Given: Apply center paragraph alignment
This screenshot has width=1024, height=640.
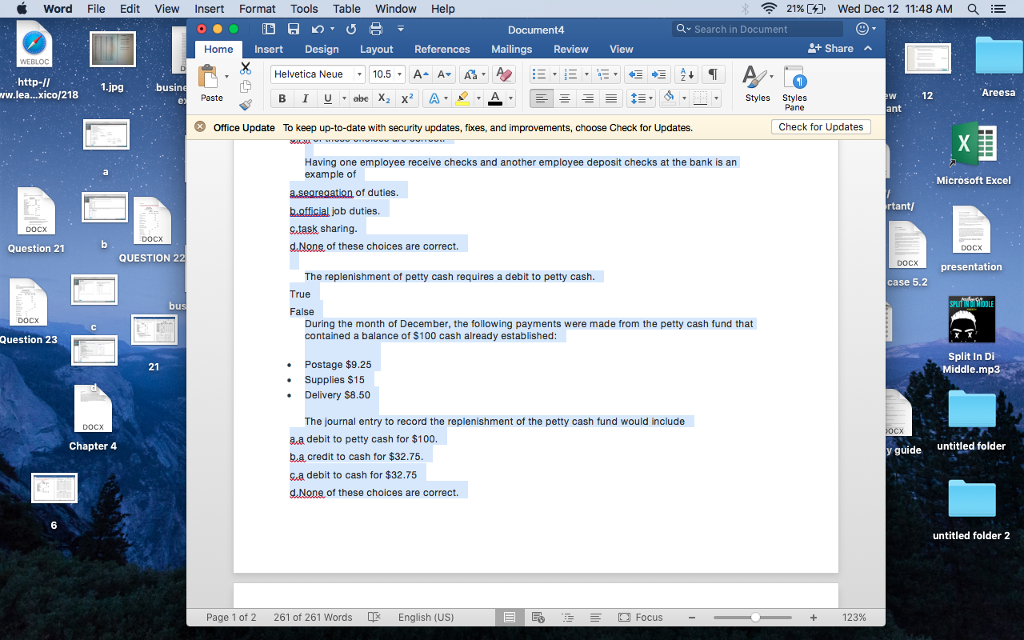Looking at the screenshot, I should [x=564, y=98].
